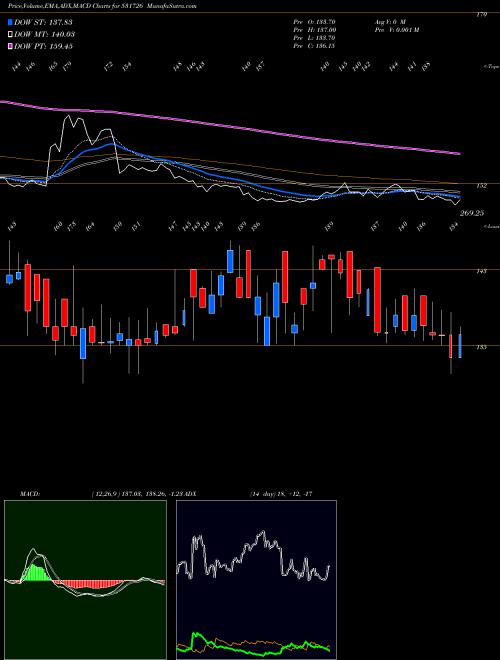Click the 269.25 value label
The width and height of the screenshot is (500, 660).
tap(471, 213)
